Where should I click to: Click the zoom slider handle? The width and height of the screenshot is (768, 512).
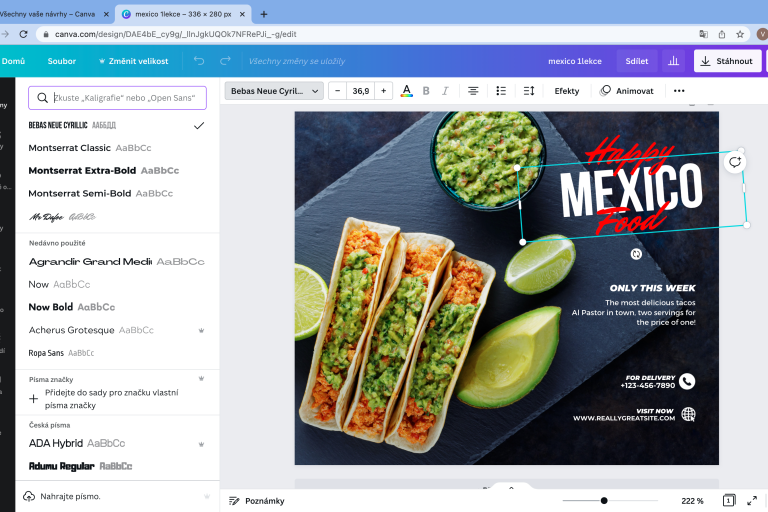604,500
